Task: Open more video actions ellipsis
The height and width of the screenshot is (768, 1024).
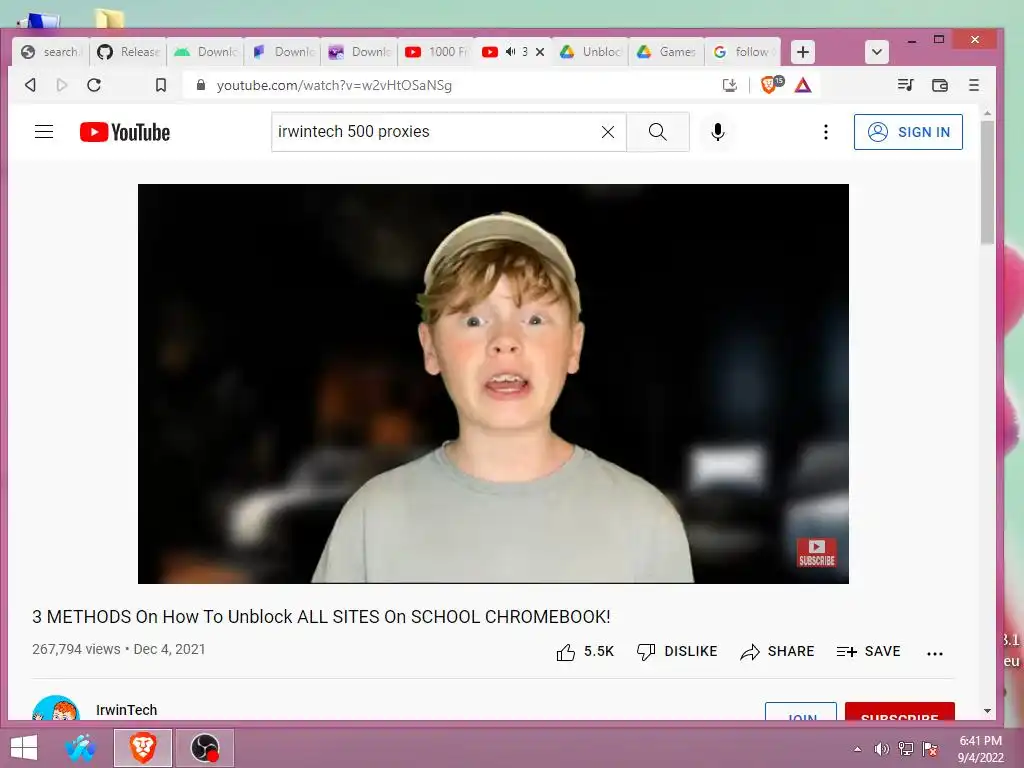Action: 935,653
